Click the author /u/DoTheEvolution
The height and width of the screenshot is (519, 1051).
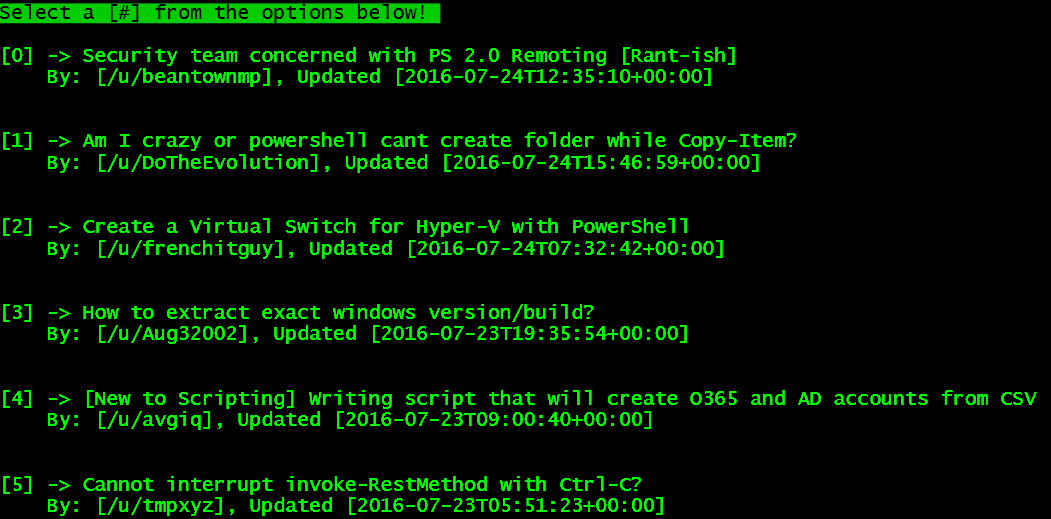tap(208, 163)
